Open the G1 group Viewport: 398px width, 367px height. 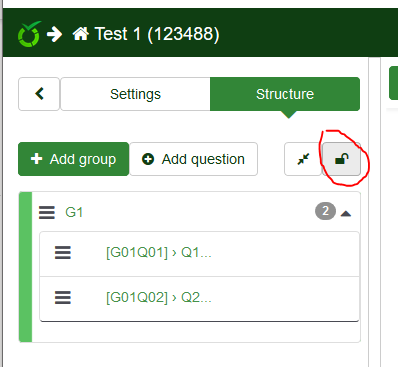[x=74, y=212]
